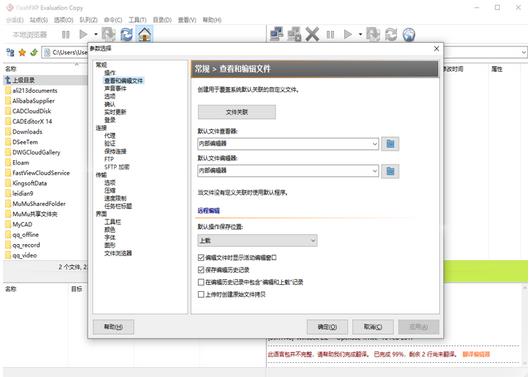Select the AlibabaSupplier folder
Image resolution: width=530 pixels, height=377 pixels.
[x=33, y=101]
